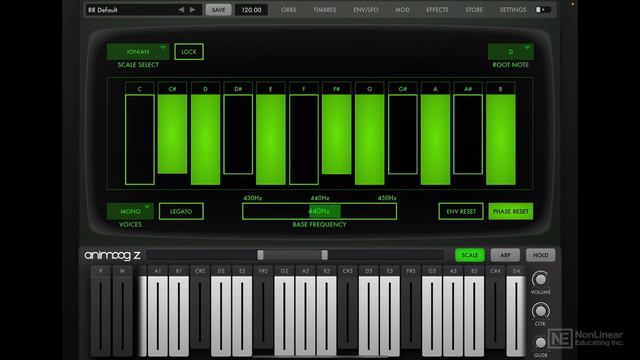The width and height of the screenshot is (640, 360).
Task: Play the E3 key
Action: pyautogui.click(x=390, y=315)
